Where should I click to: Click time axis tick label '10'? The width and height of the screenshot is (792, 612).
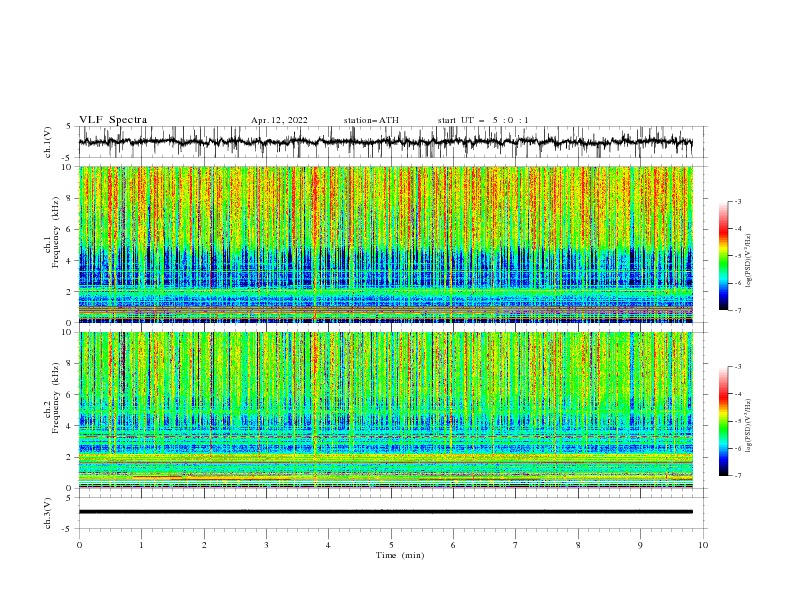[703, 545]
